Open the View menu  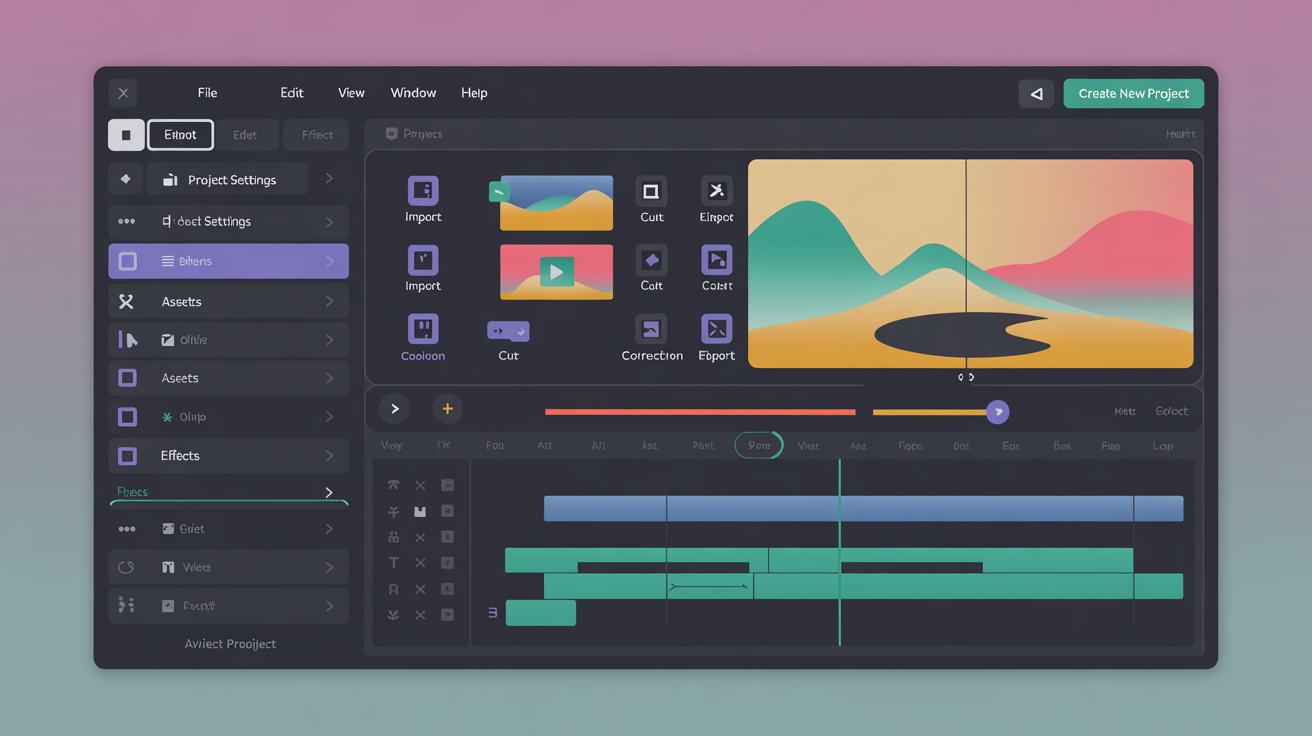coord(351,93)
